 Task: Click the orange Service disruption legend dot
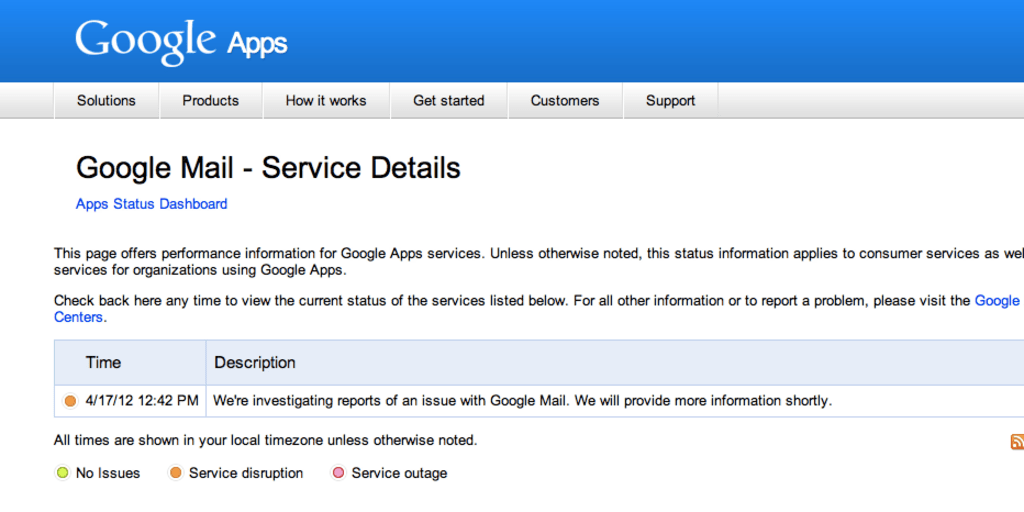point(175,473)
